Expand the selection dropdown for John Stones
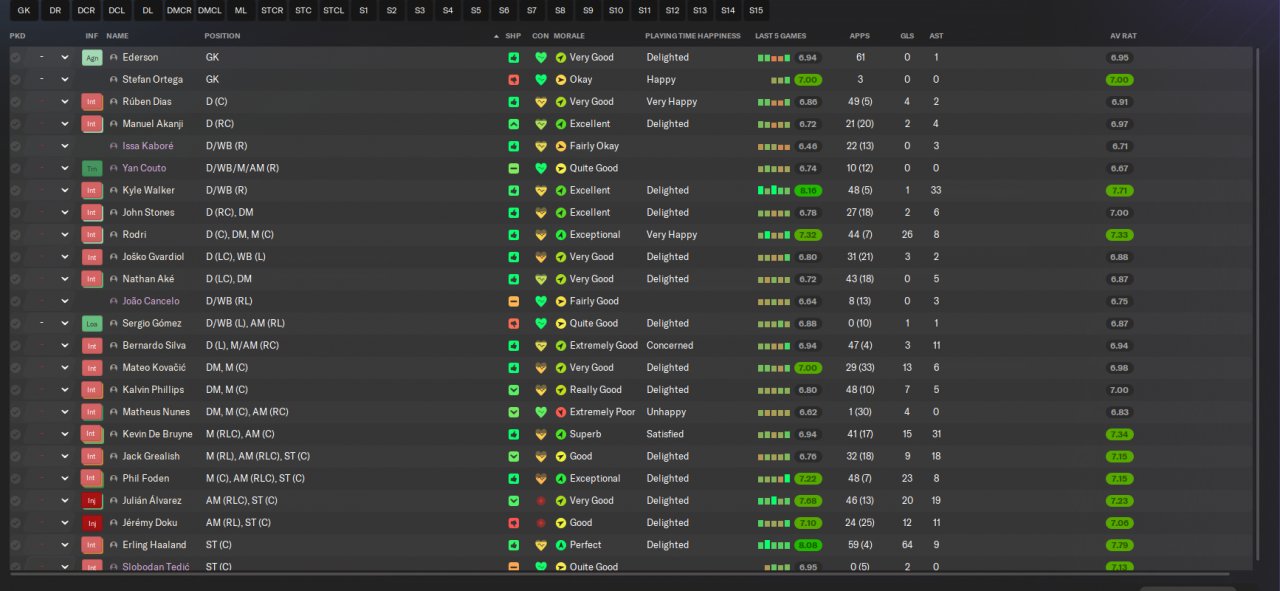 click(x=65, y=212)
